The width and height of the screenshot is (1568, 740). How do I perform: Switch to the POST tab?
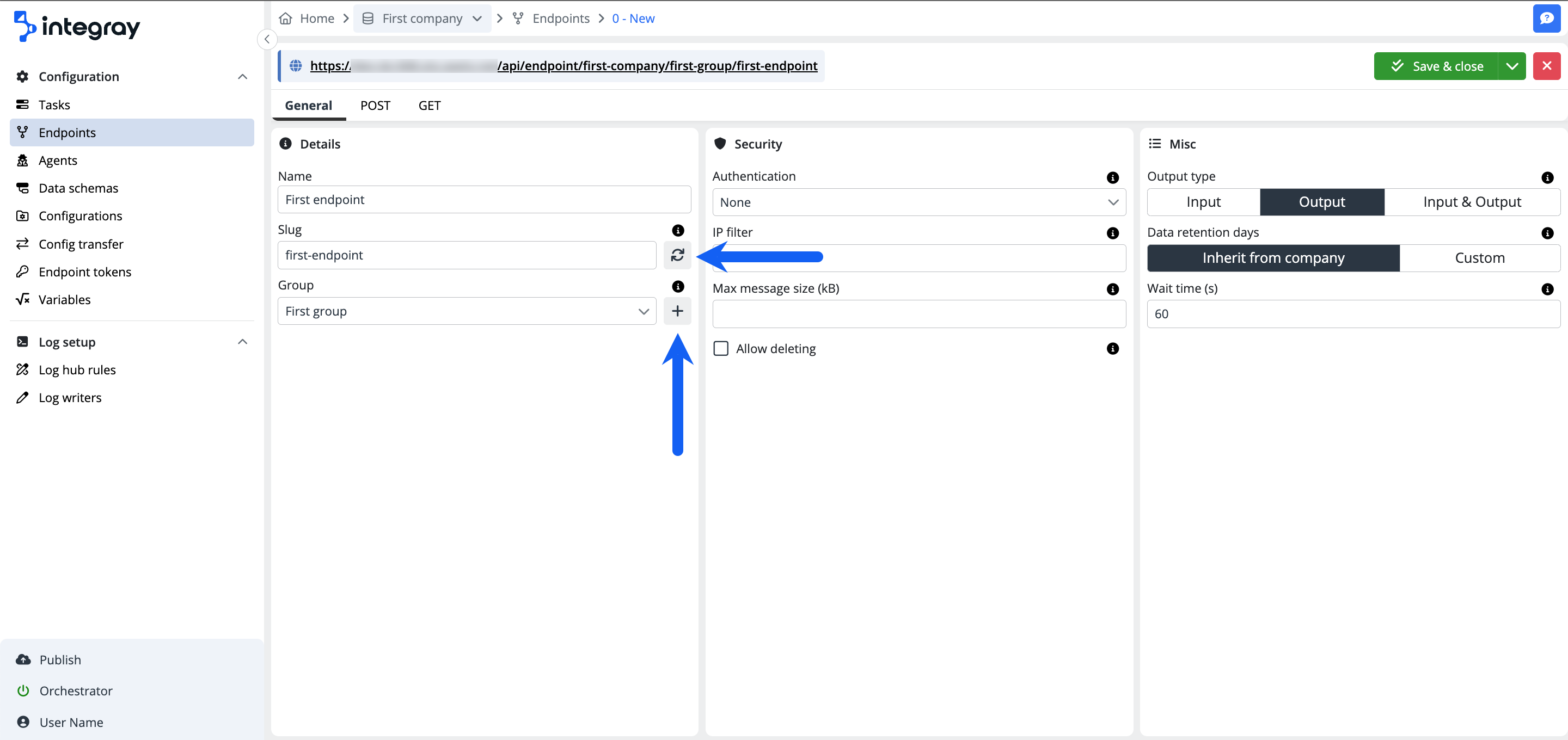pos(375,104)
